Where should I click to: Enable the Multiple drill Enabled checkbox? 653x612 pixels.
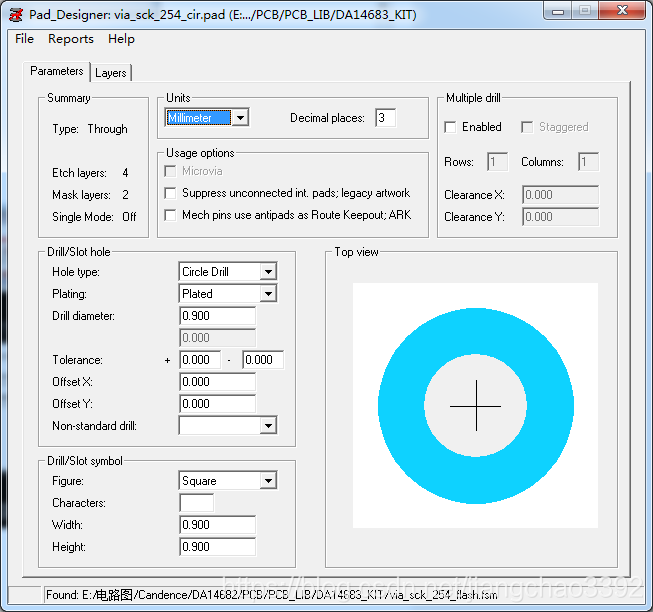[x=451, y=127]
